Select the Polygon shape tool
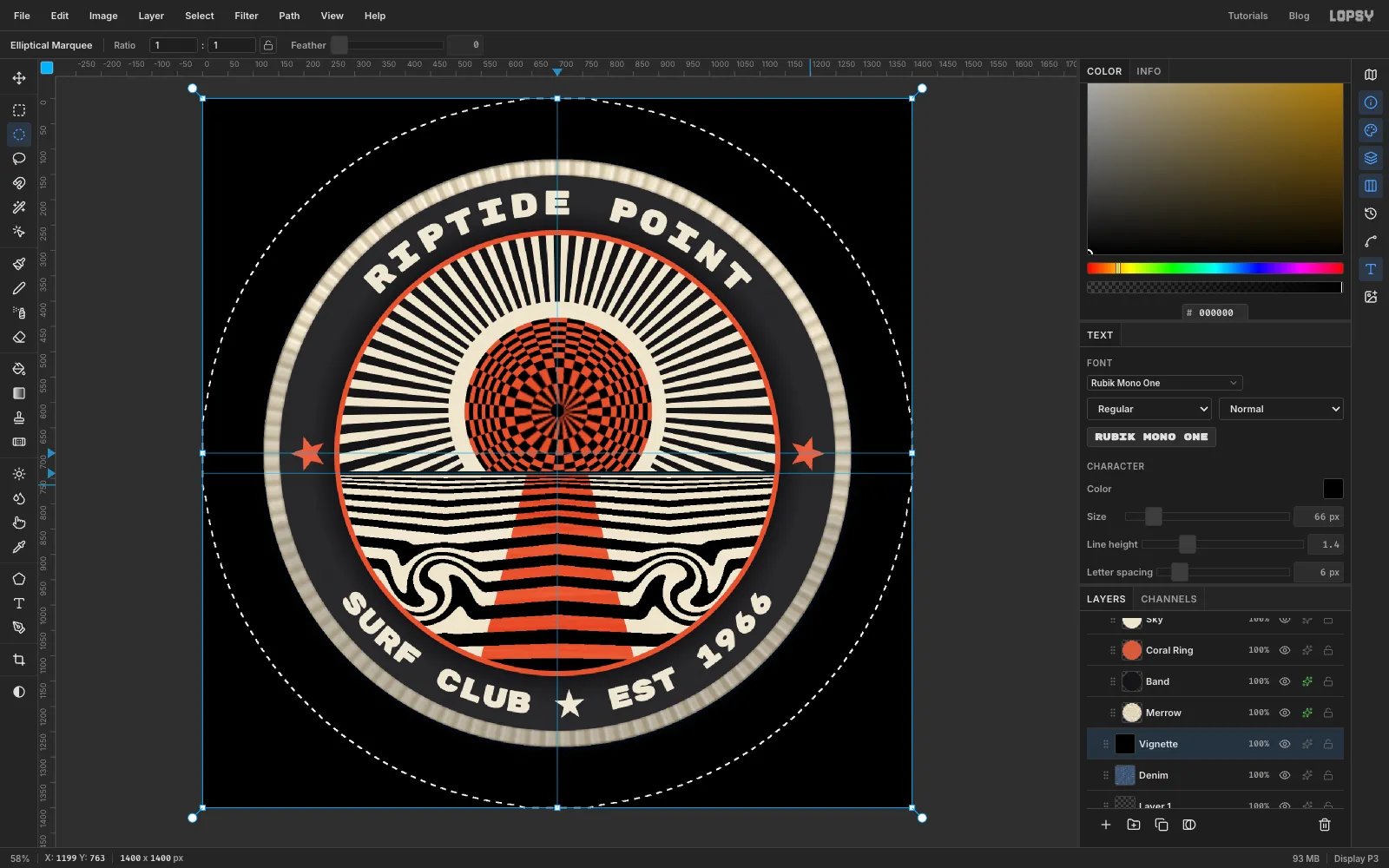The height and width of the screenshot is (868, 1389). 19,579
